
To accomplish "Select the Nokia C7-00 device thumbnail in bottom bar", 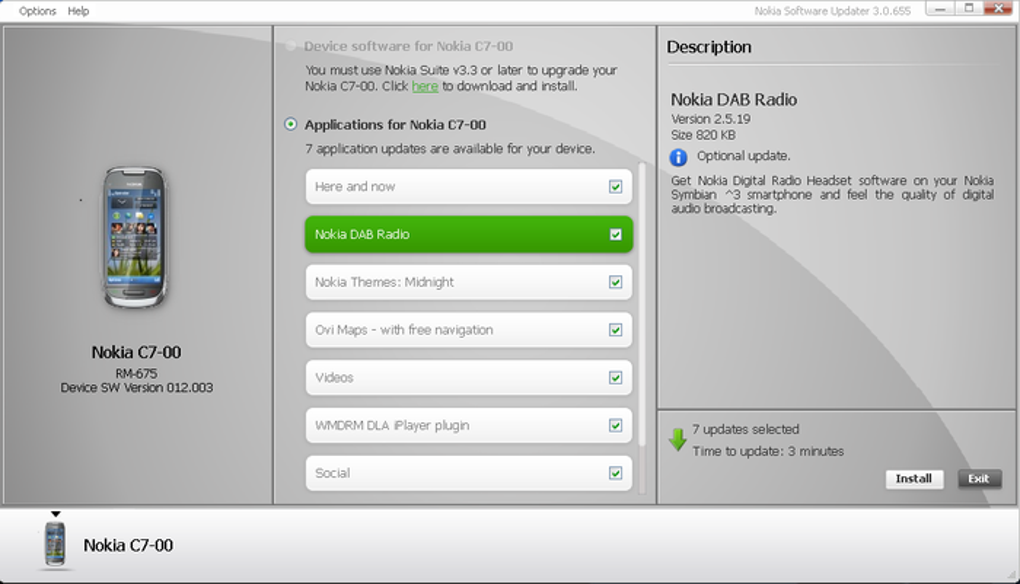I will tap(55, 545).
